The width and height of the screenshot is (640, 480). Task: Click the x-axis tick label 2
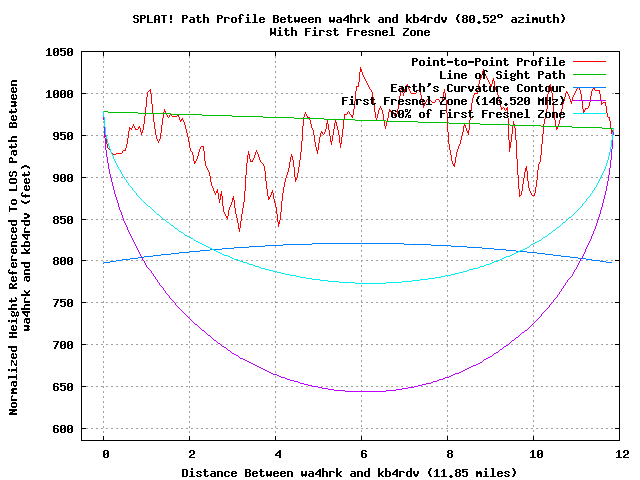pos(192,454)
